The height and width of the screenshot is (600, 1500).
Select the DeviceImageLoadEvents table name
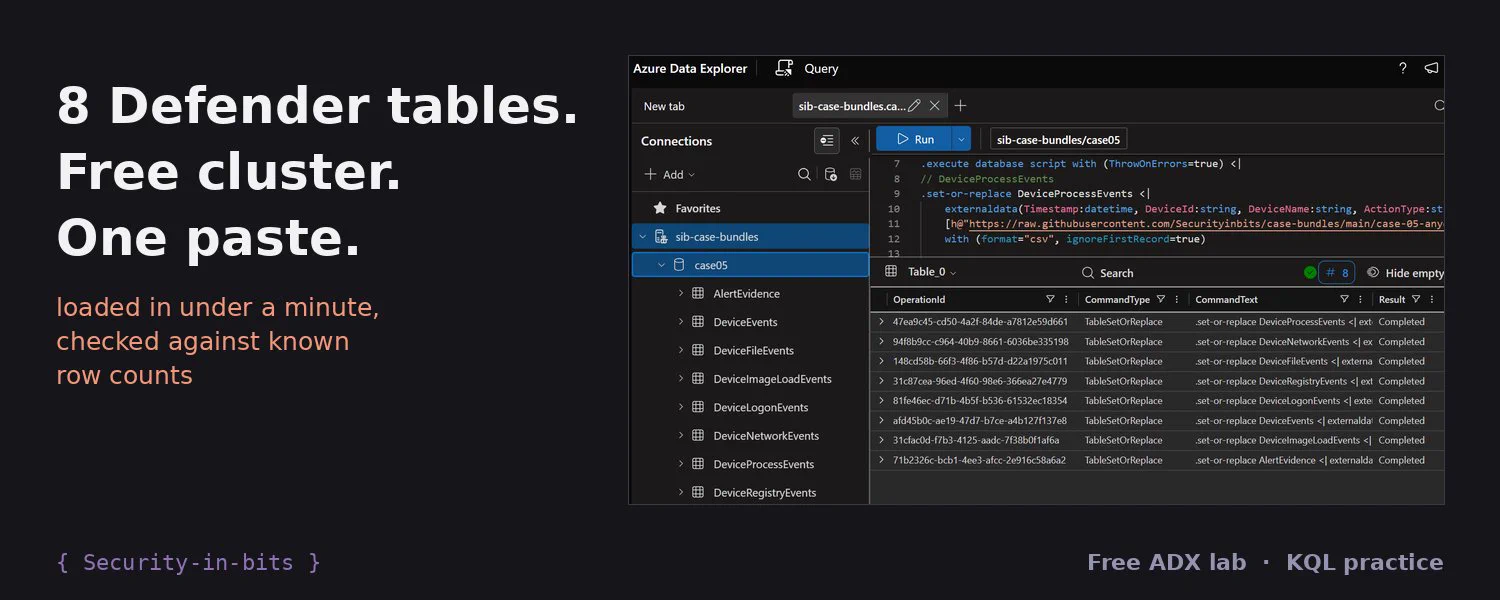pyautogui.click(x=772, y=379)
